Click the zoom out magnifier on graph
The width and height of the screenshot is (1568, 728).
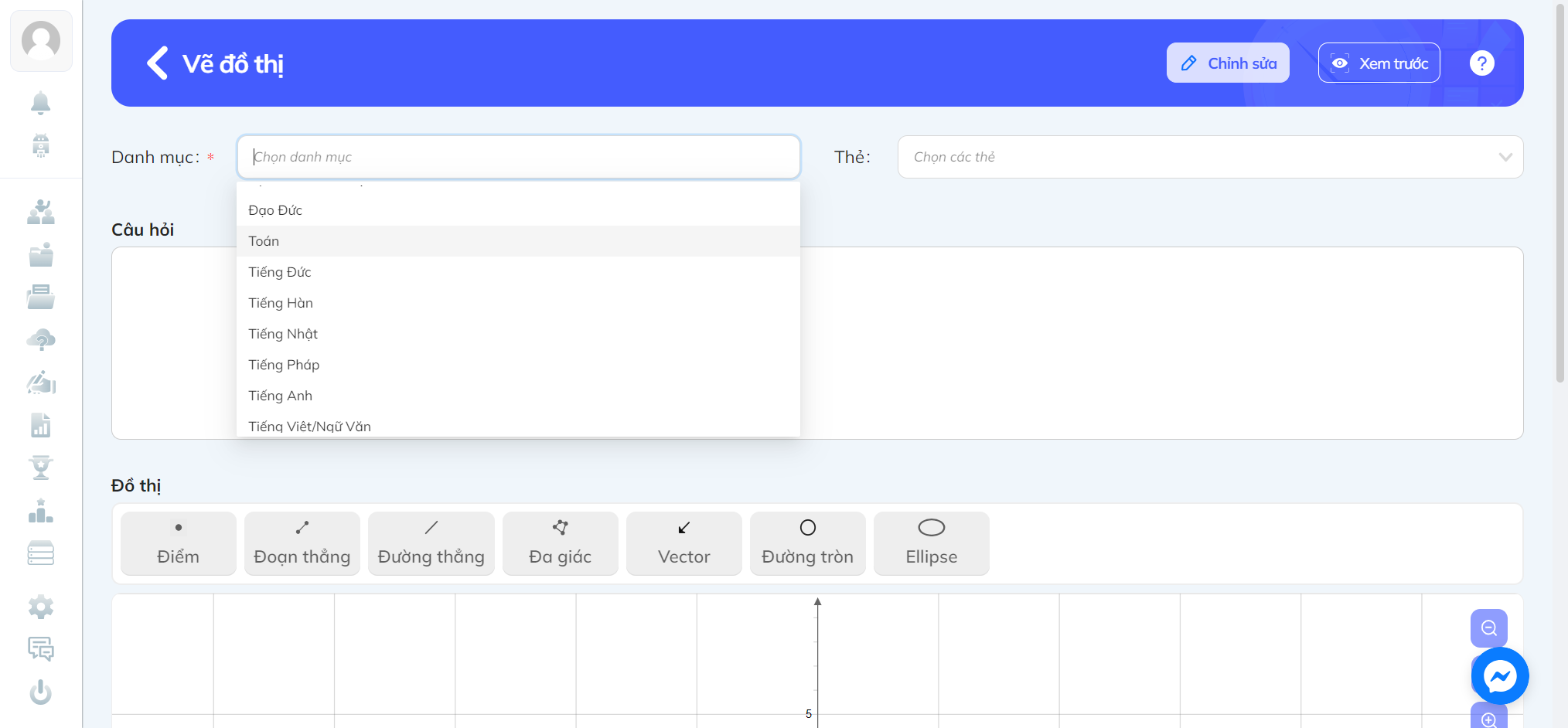pyautogui.click(x=1489, y=628)
